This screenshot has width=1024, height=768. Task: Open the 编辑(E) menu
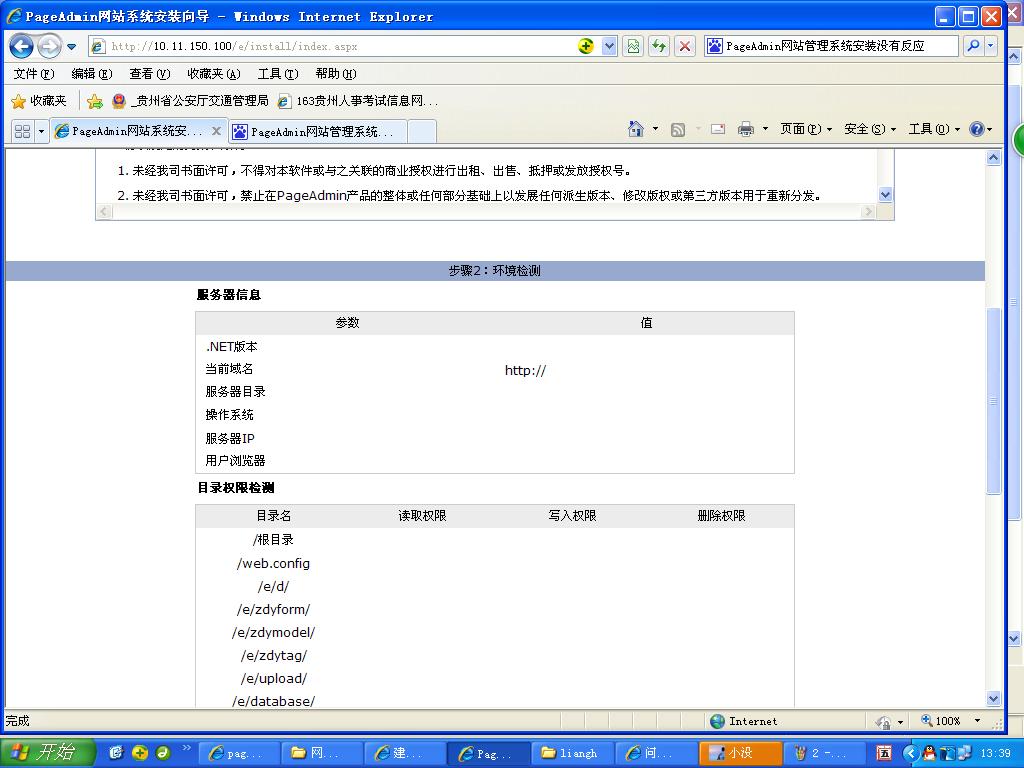(91, 74)
